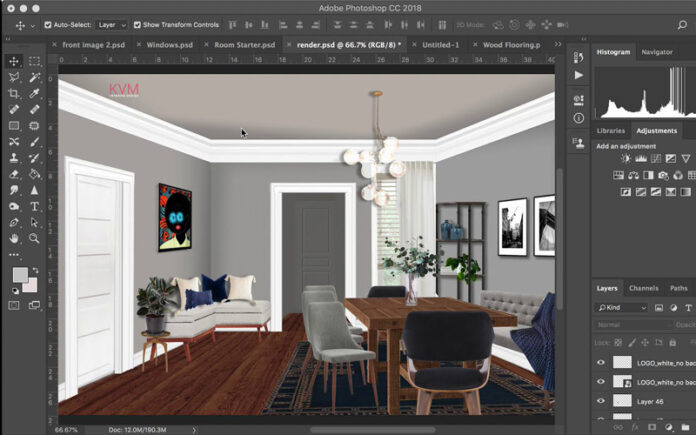Open status bar info arrow menu
The height and width of the screenshot is (435, 696).
pos(194,430)
